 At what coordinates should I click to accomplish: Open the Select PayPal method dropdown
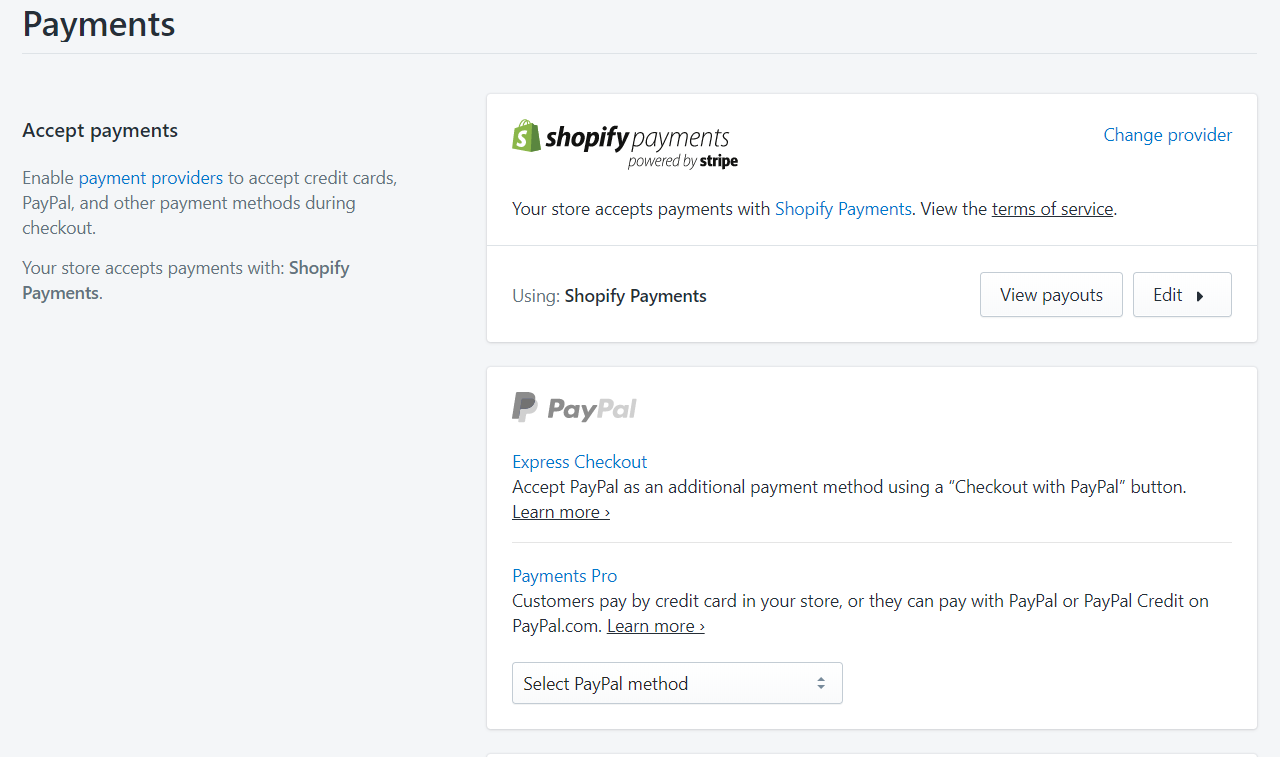677,683
